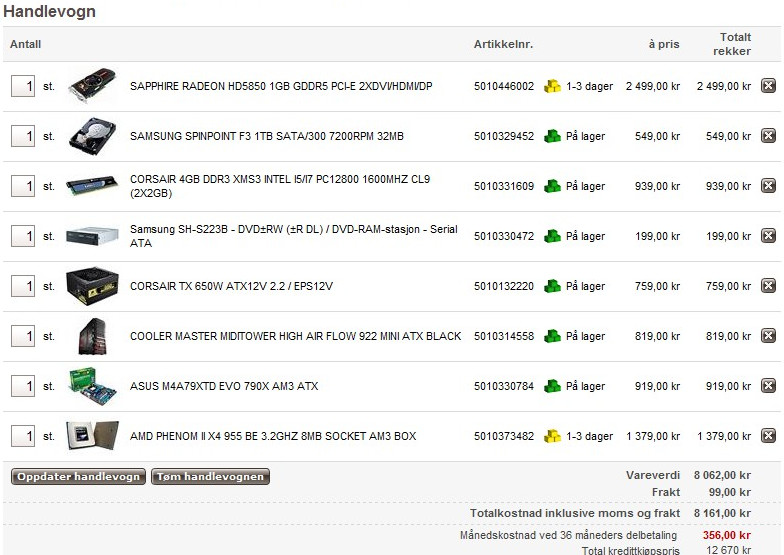784x555 pixels.
Task: Click the Total kredittkjøpspris value 12 670 kr
Action: point(728,550)
